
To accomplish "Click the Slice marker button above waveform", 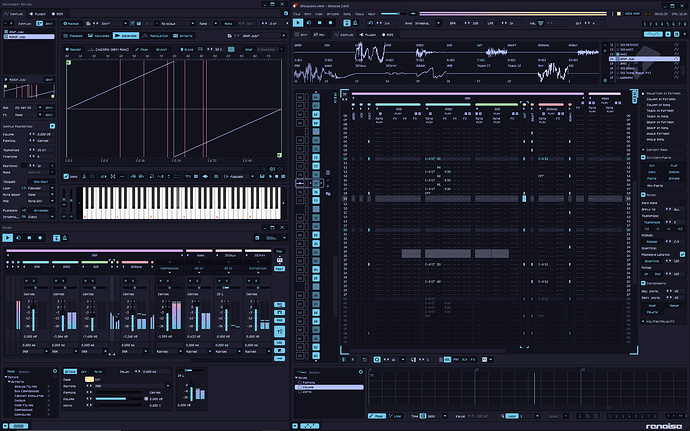I will [187, 49].
